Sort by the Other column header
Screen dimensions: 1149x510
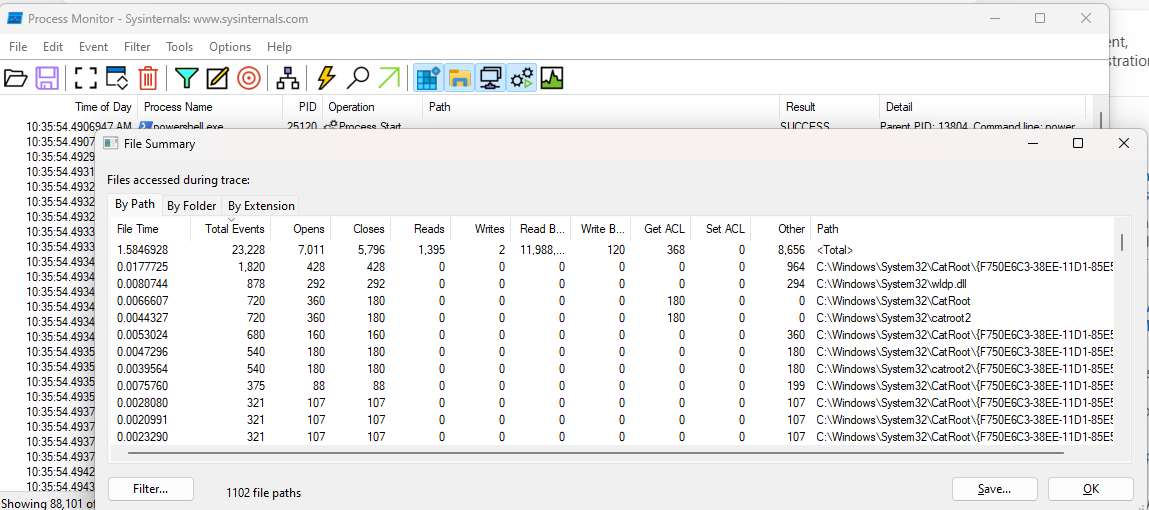[781, 229]
